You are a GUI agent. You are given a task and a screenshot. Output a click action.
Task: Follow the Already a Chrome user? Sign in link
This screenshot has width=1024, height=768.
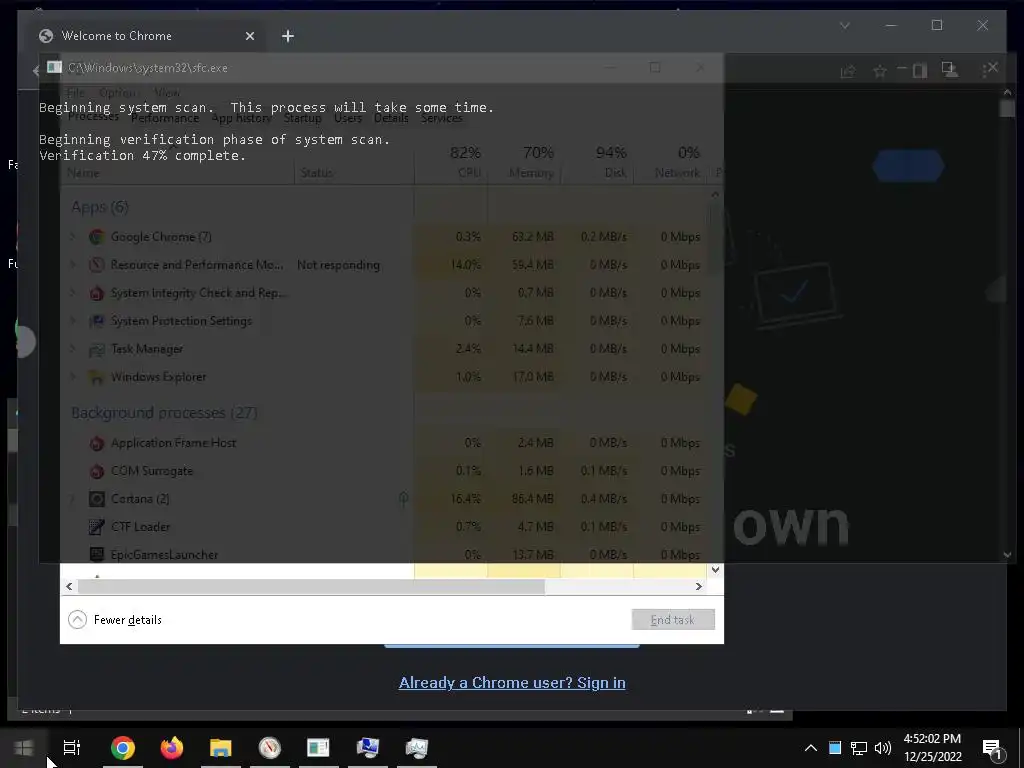512,682
